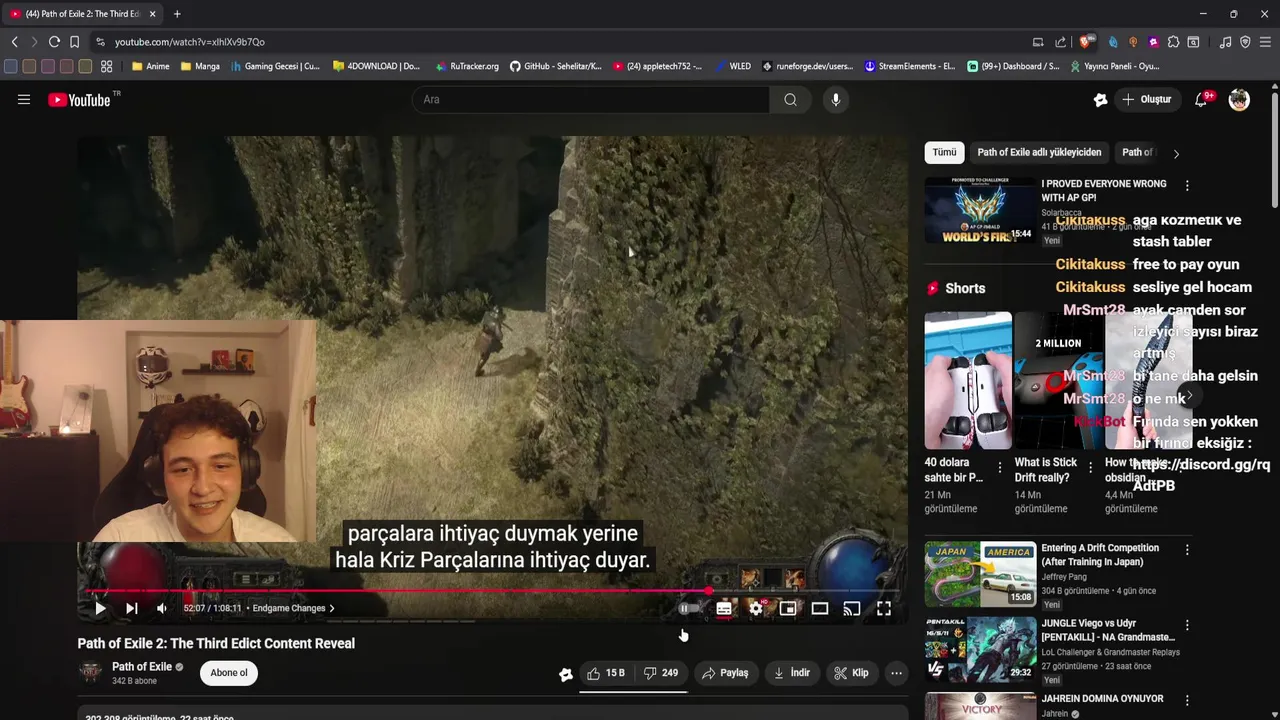
Task: Open the Oluştur create menu
Action: pos(1147,99)
